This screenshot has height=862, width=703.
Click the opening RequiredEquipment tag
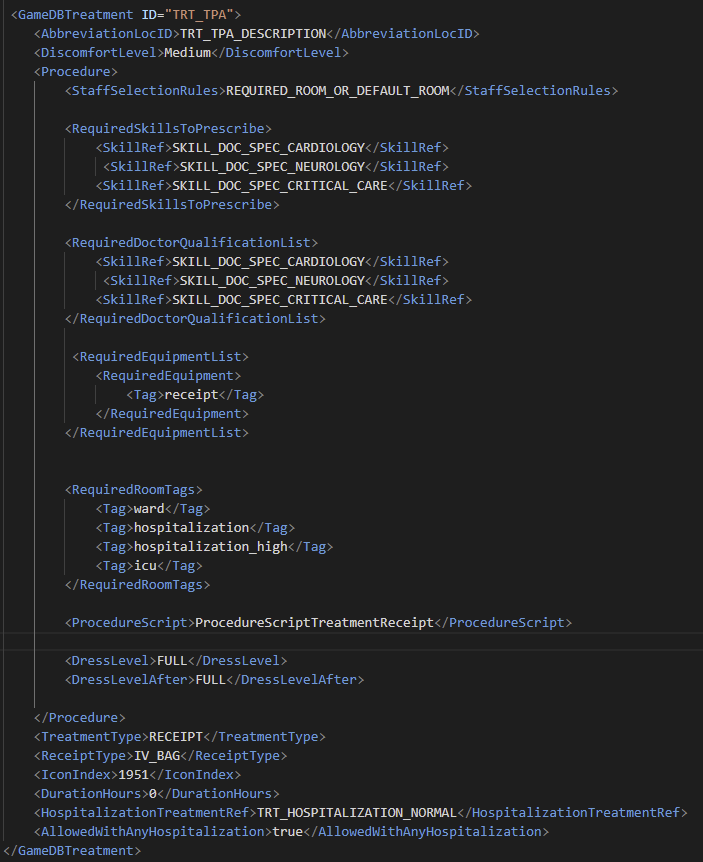(x=168, y=375)
